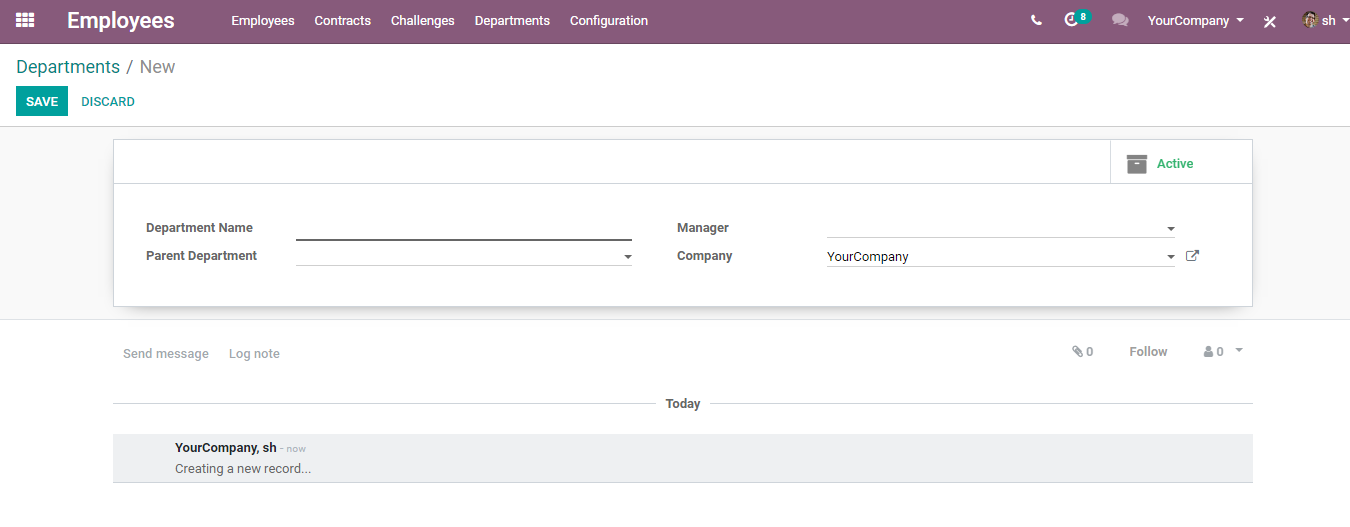Expand the Manager dropdown arrow
The image size is (1350, 527).
tap(1171, 229)
